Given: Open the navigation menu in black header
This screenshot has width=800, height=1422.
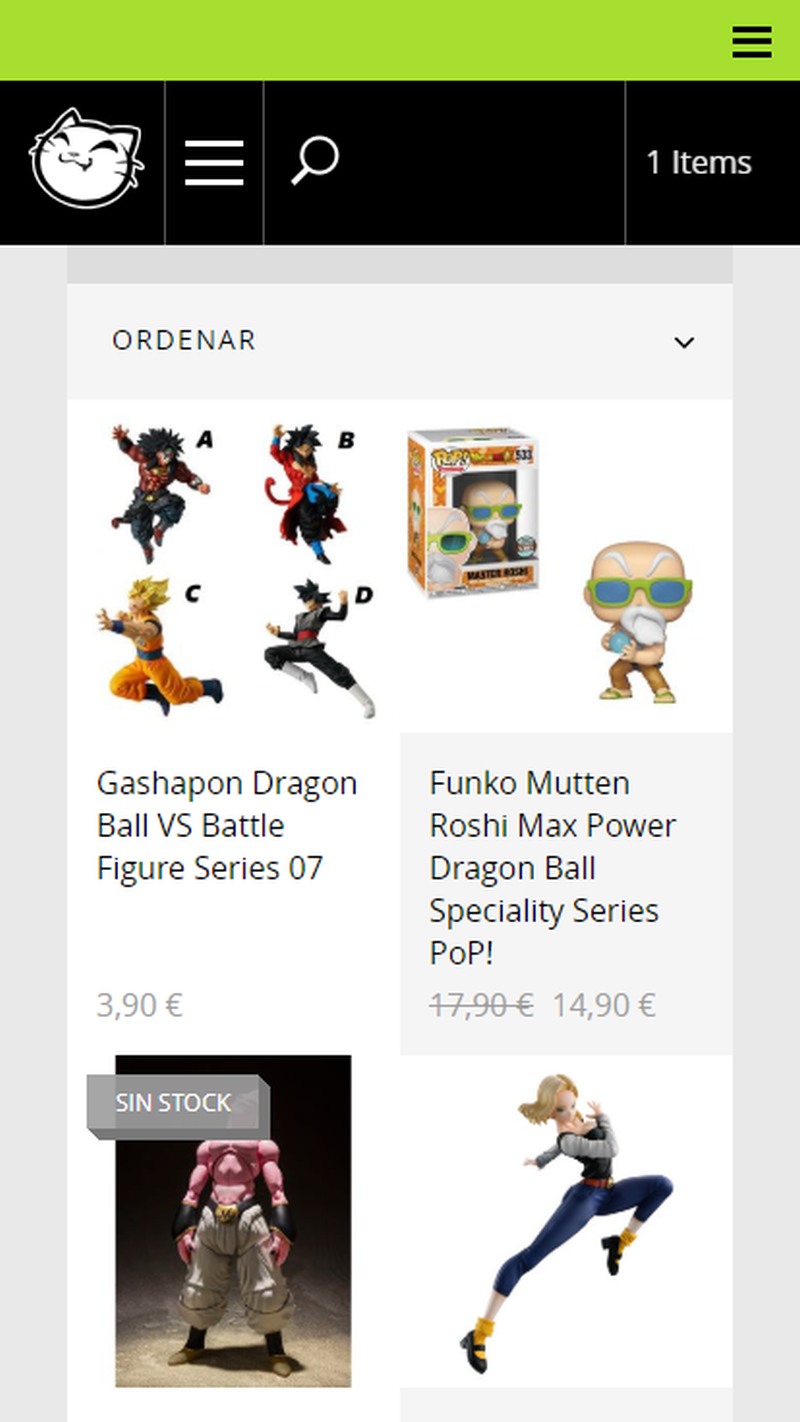Looking at the screenshot, I should 214,163.
